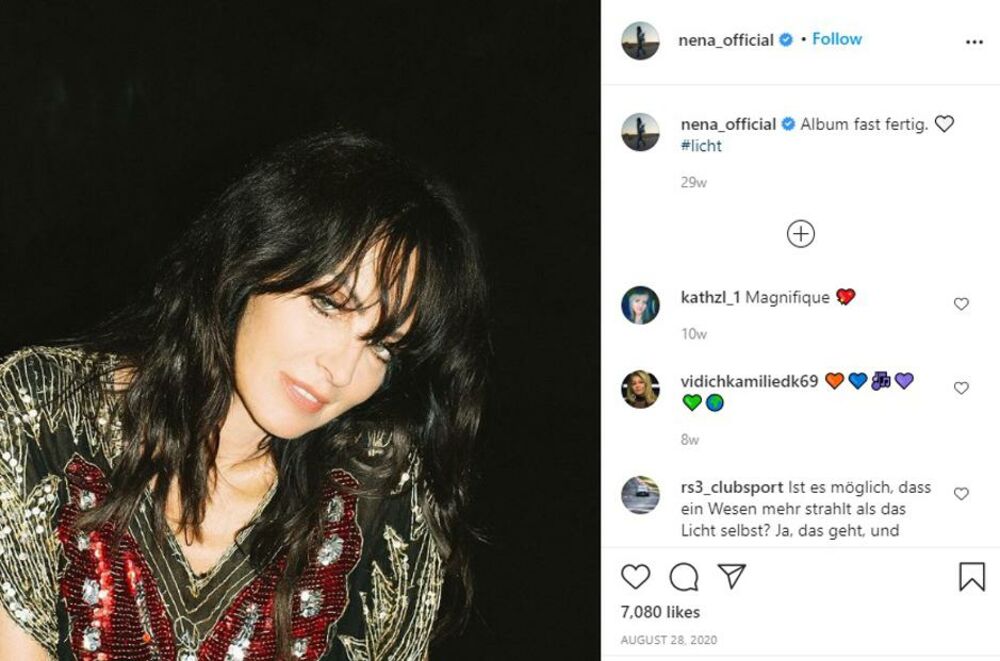Open the three-dot more options menu
This screenshot has width=1000, height=661.
click(x=974, y=42)
